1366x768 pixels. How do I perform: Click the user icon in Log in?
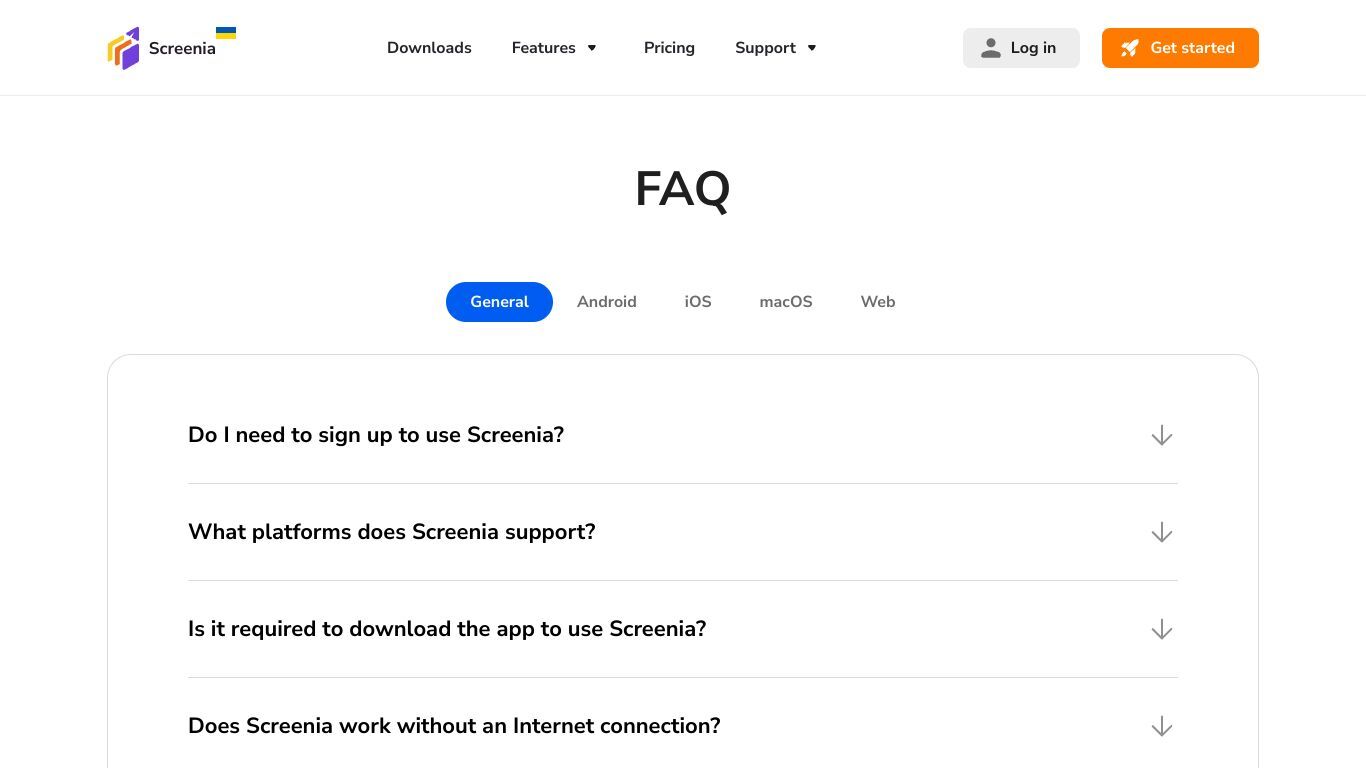click(991, 48)
